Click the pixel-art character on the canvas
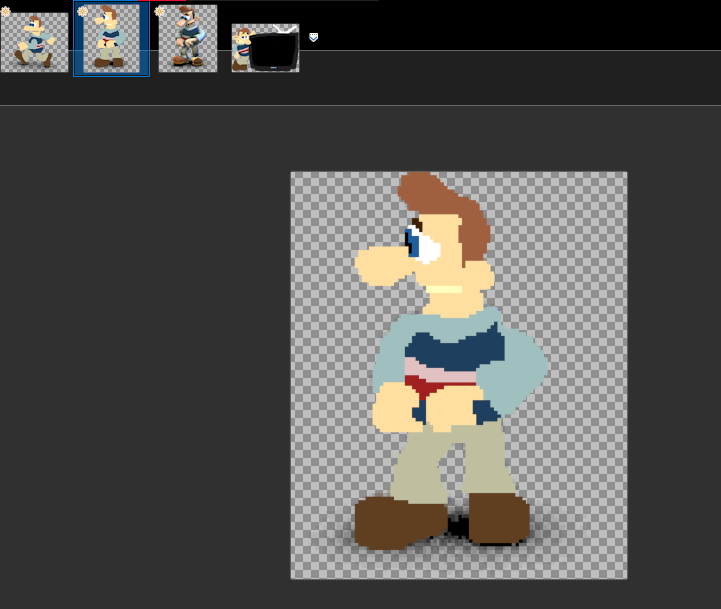This screenshot has height=609, width=721. pyautogui.click(x=451, y=361)
